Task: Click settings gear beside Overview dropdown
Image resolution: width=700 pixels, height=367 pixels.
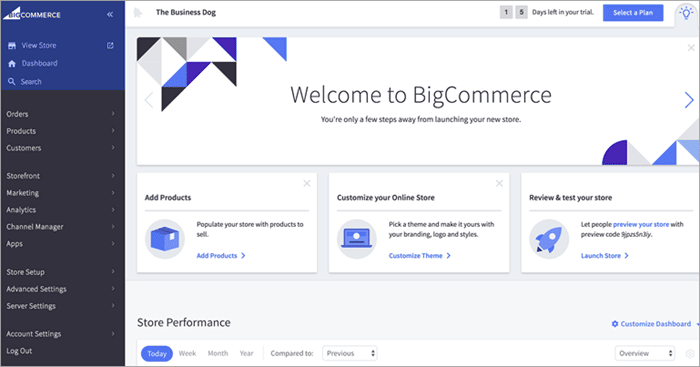Action: click(x=690, y=354)
